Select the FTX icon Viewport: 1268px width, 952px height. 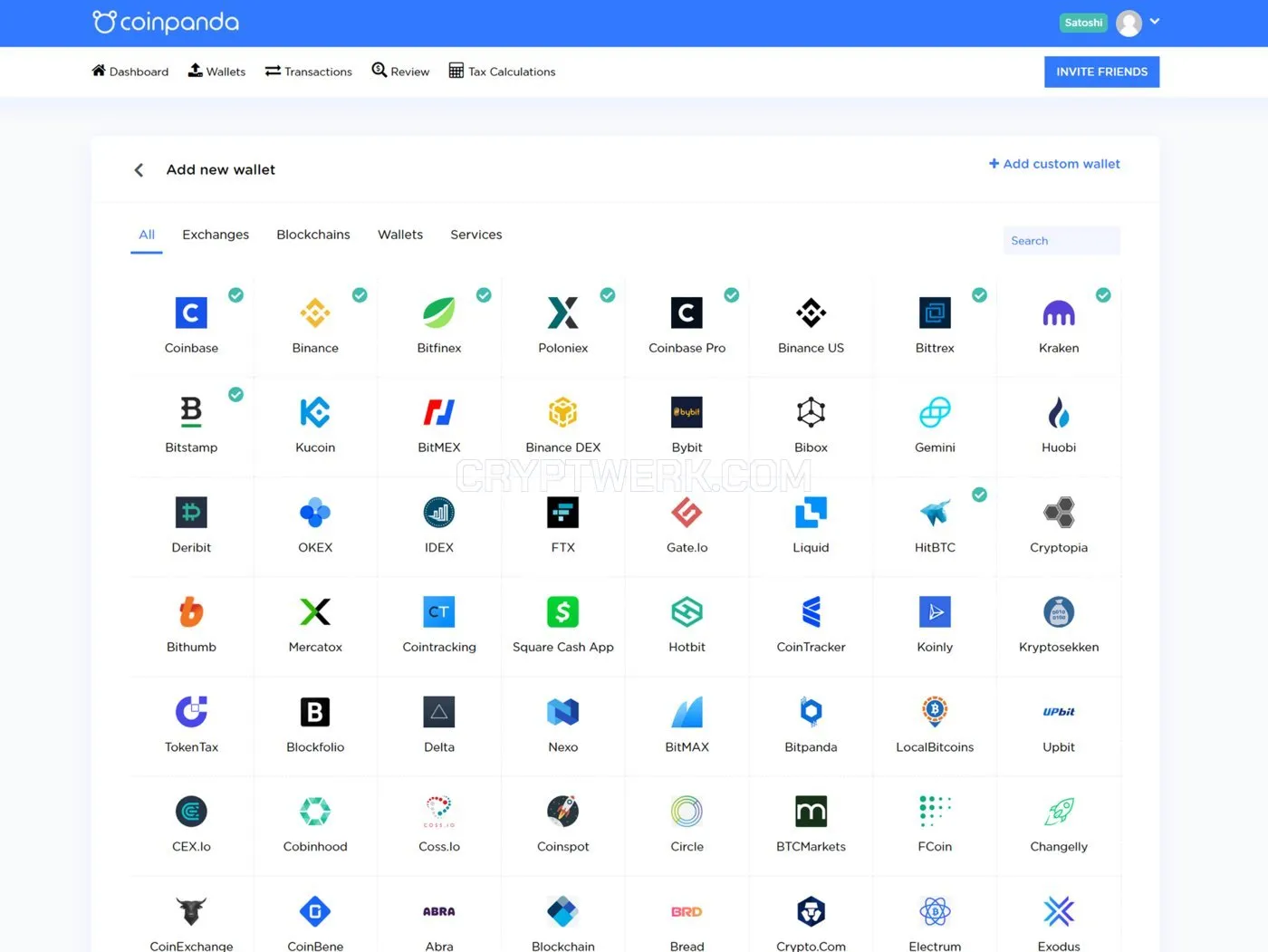click(563, 513)
